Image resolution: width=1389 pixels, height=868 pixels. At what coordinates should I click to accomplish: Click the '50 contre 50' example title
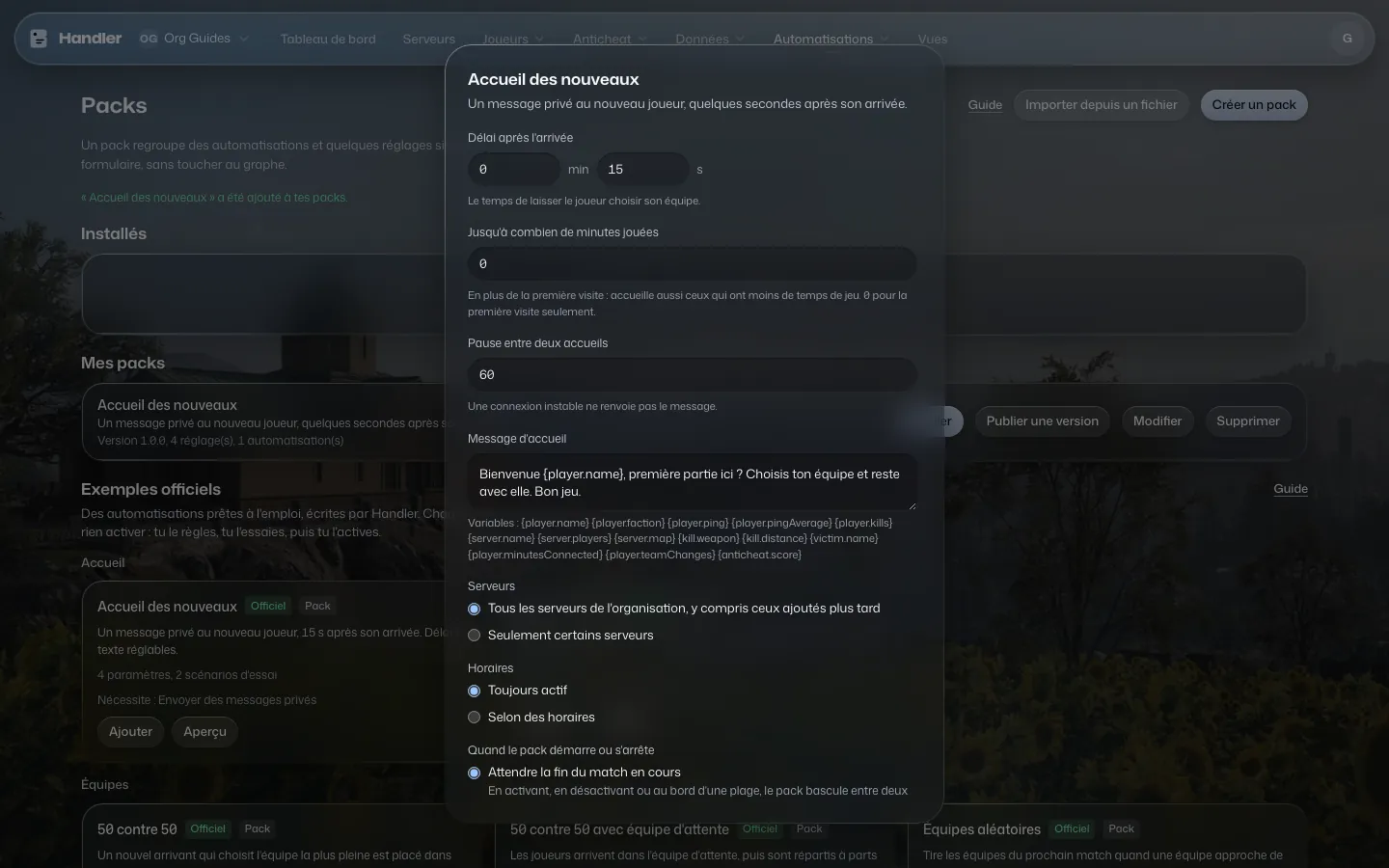(137, 829)
